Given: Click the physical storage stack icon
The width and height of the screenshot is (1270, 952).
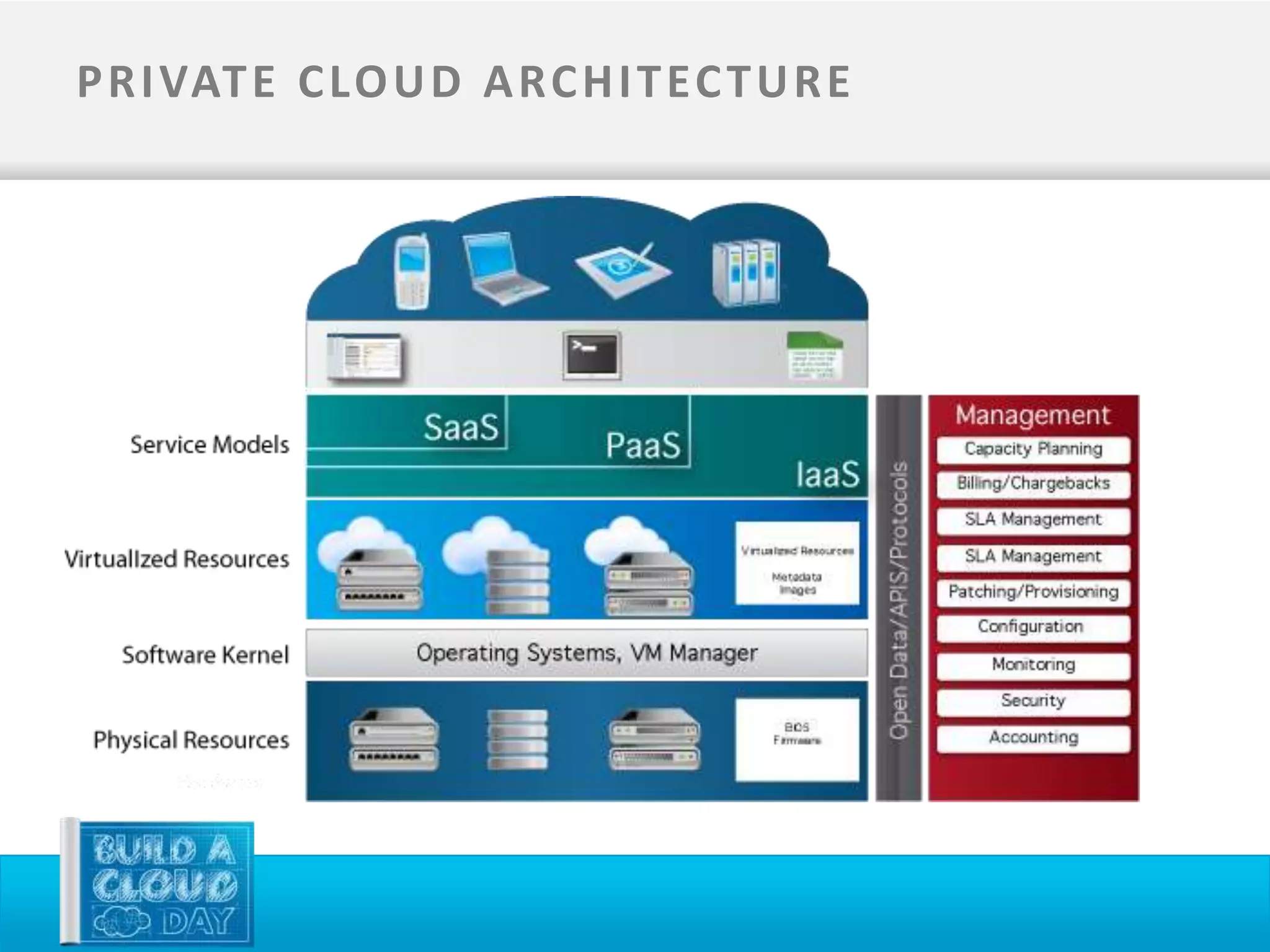Looking at the screenshot, I should [517, 740].
